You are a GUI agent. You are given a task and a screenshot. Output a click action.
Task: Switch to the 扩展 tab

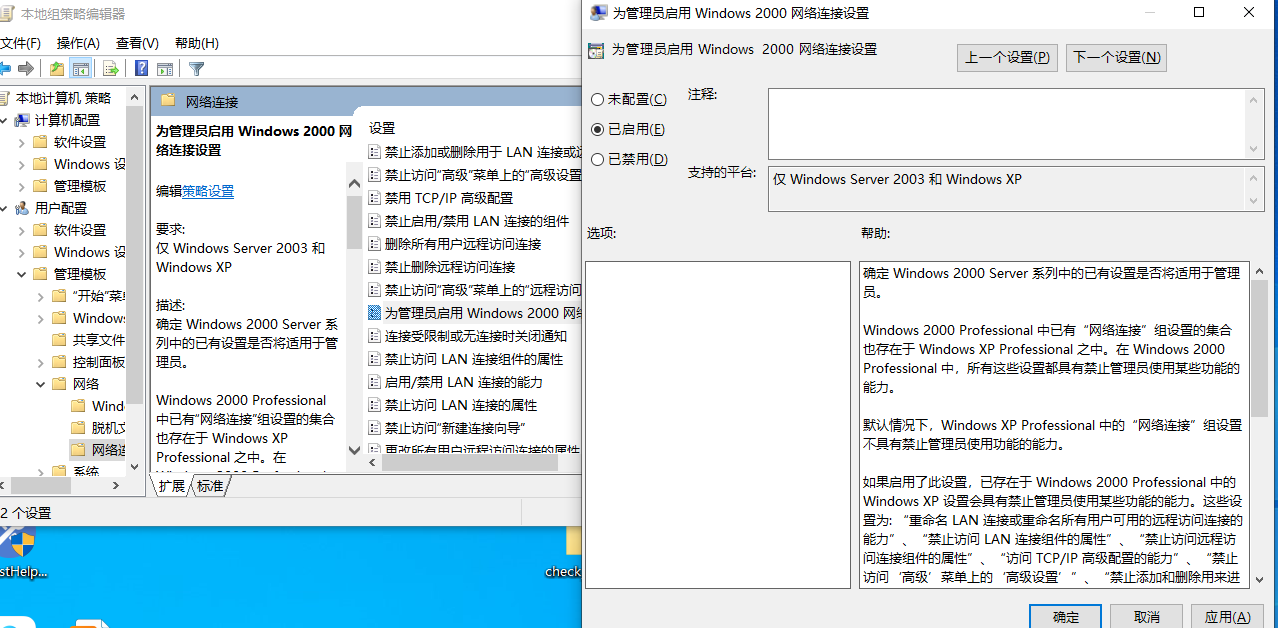tap(172, 486)
